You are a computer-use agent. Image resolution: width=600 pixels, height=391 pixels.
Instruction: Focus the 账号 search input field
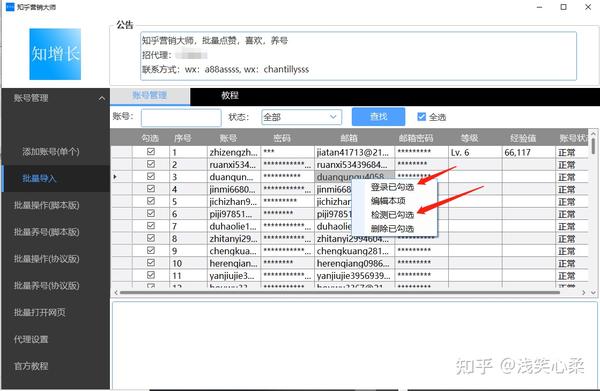[x=181, y=117]
